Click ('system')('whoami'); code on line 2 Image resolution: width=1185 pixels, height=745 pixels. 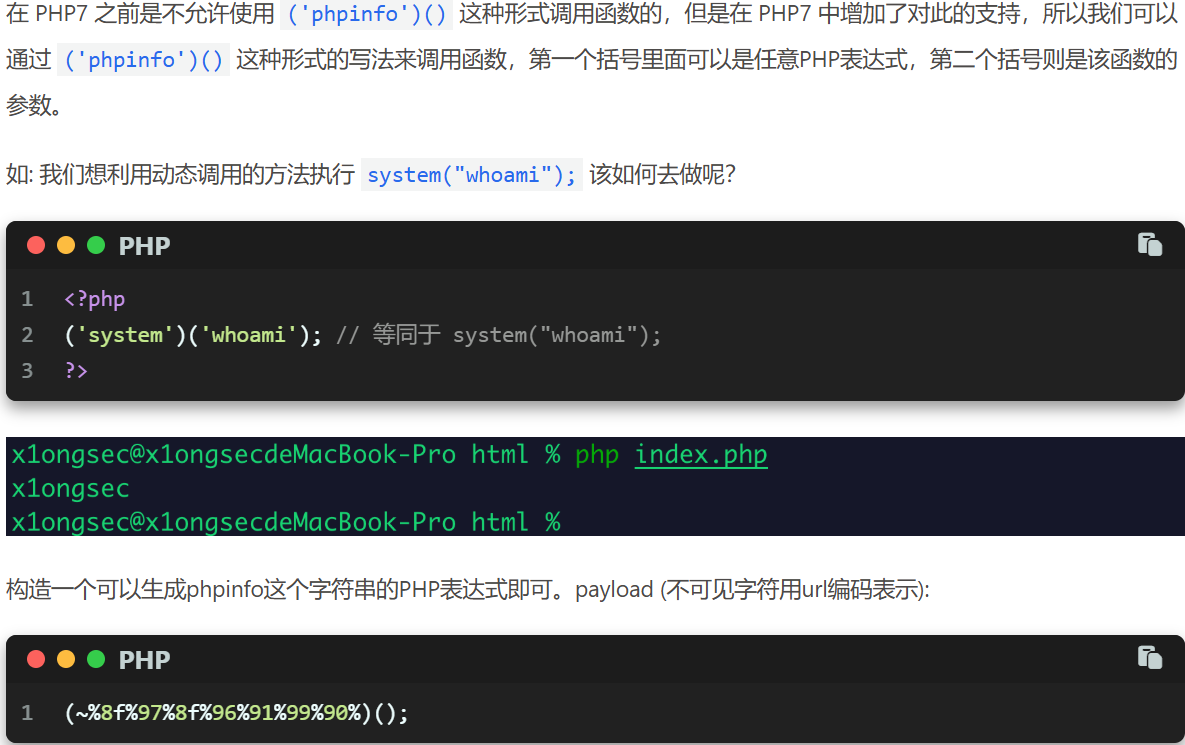(193, 335)
